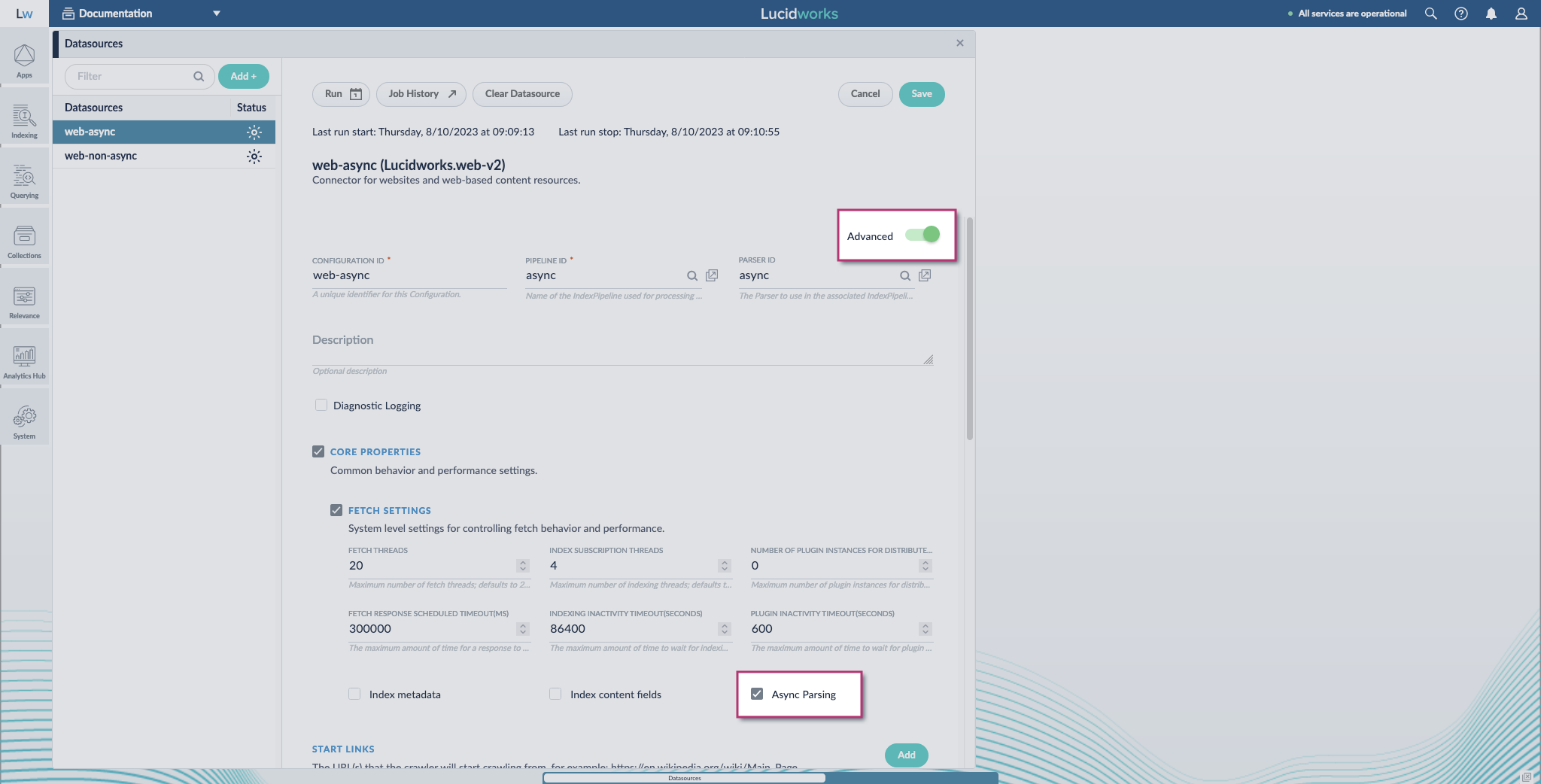Click the Status column header
Viewport: 1541px width, 784px height.
click(x=251, y=108)
